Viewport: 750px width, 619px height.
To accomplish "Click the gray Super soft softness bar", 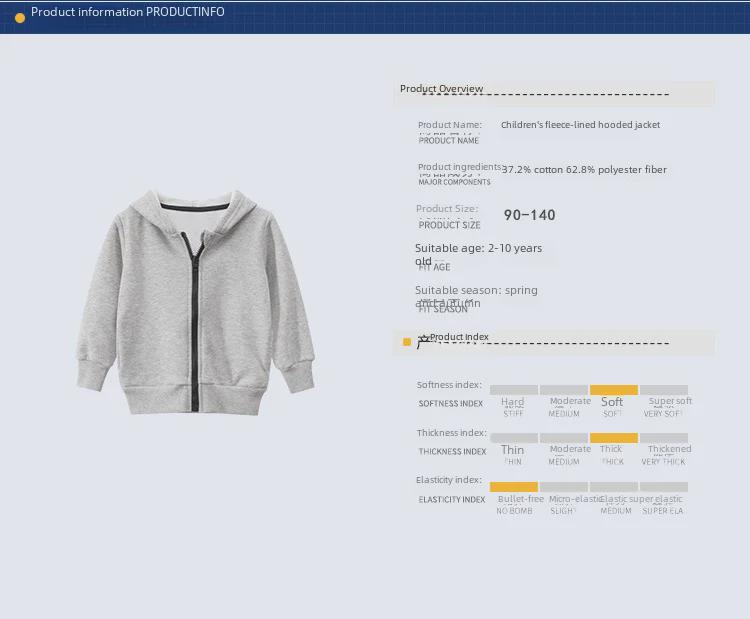I will pos(664,390).
